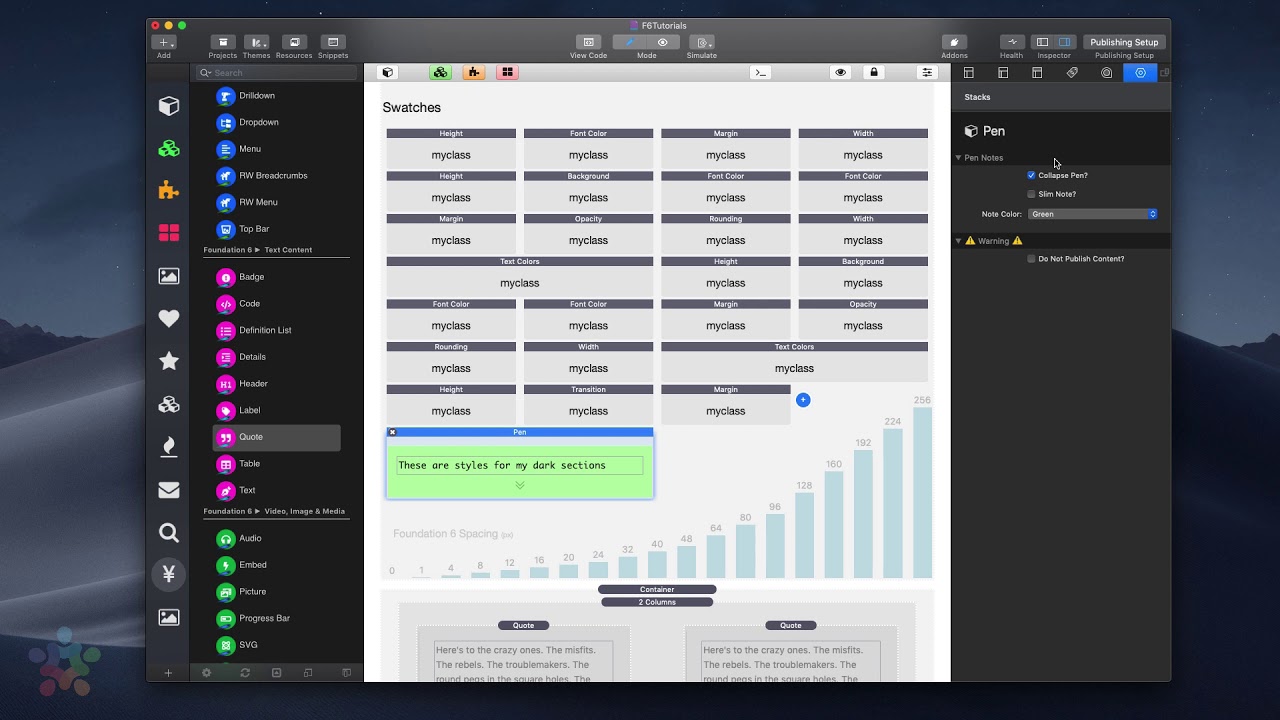Select the red grid templates icon

[x=169, y=233]
